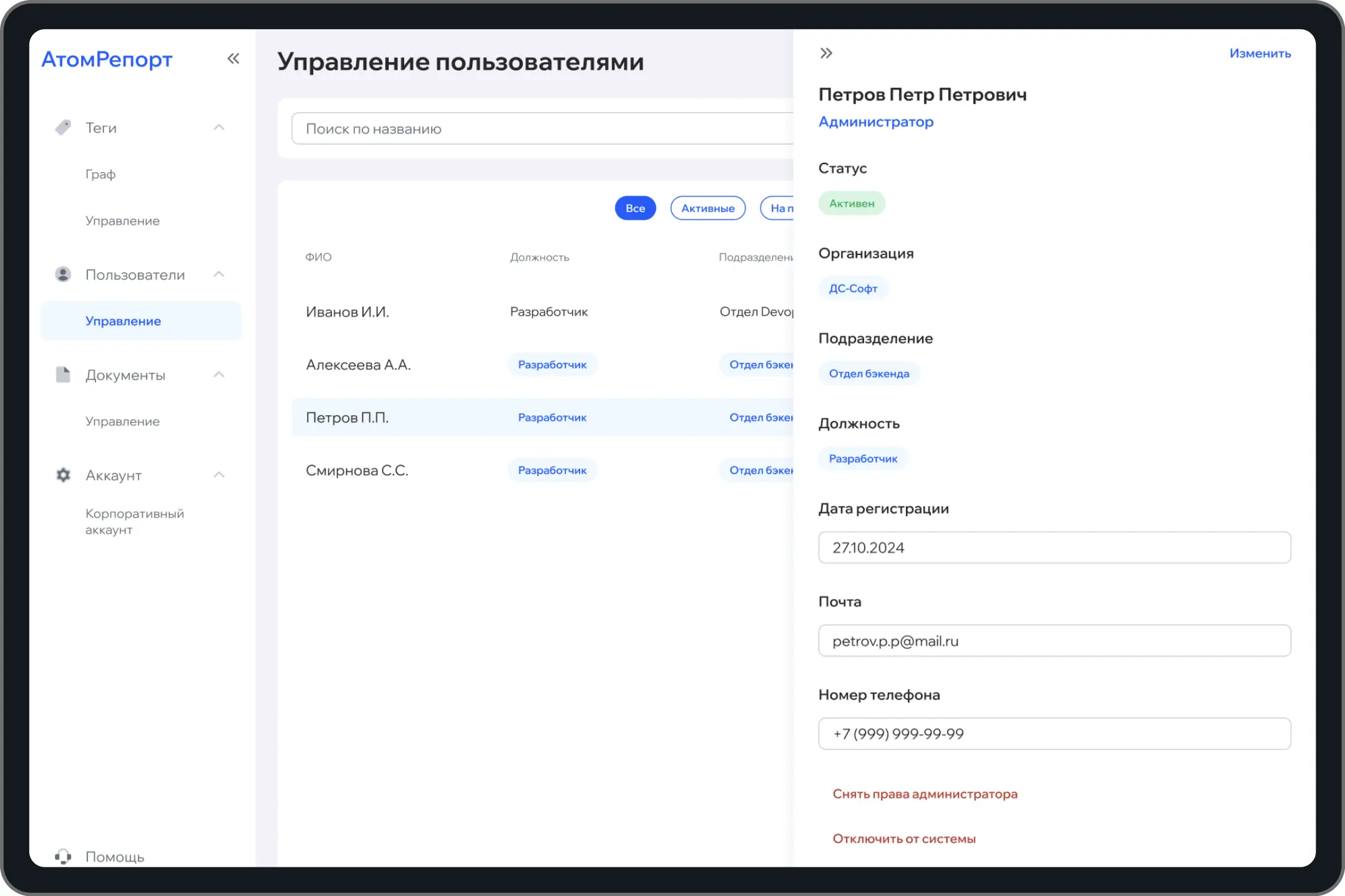Image resolution: width=1345 pixels, height=896 pixels.
Task: Click the document icon beside Документы
Action: click(x=63, y=375)
